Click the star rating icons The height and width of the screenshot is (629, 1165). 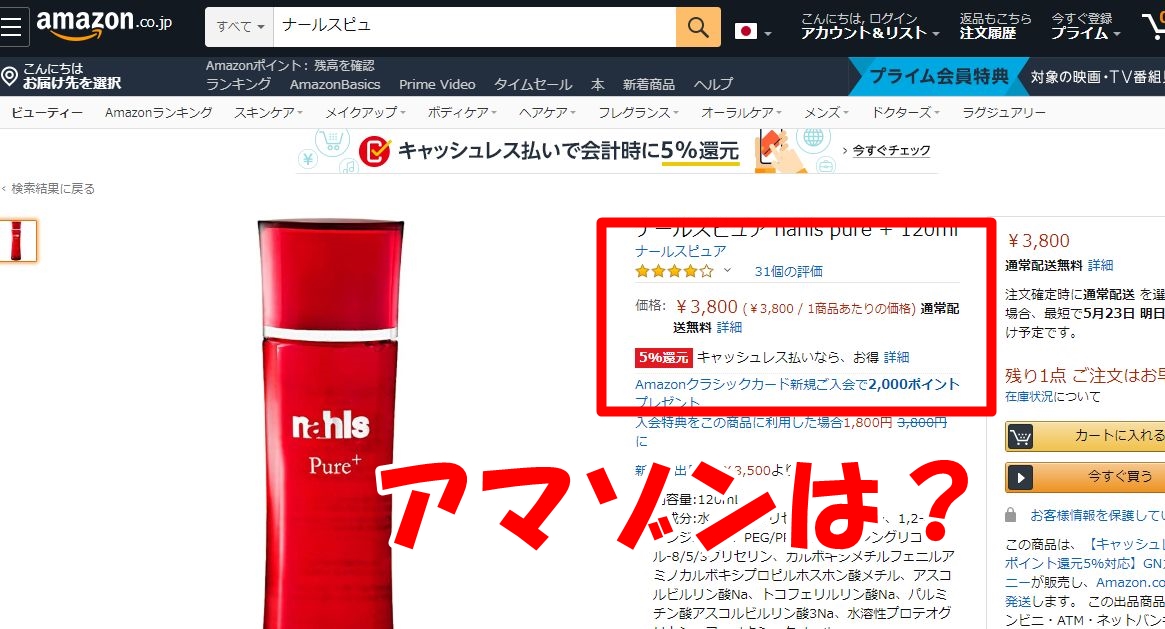tap(674, 271)
